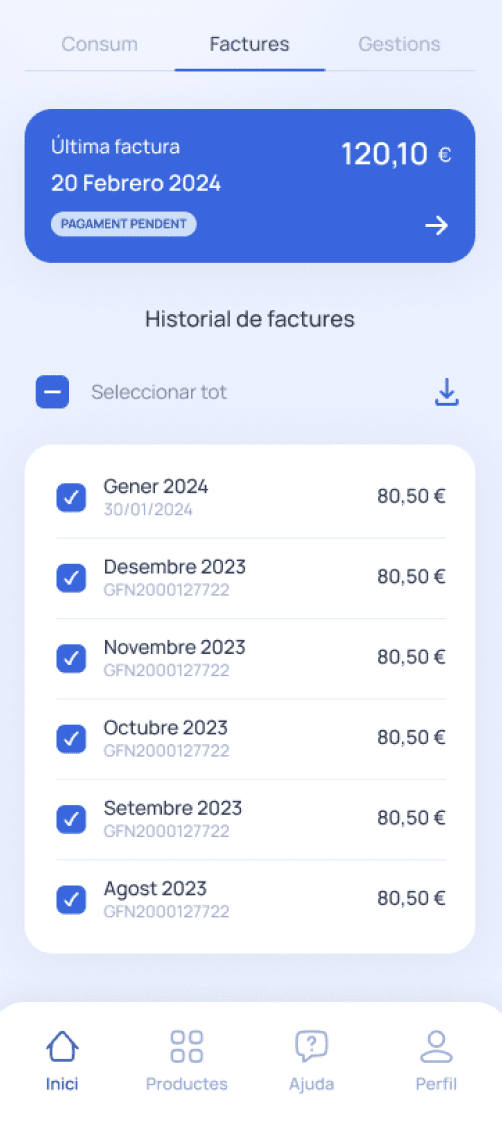The height and width of the screenshot is (1130, 502).
Task: Click the PAGAMENT PENDENT badge
Action: click(124, 224)
